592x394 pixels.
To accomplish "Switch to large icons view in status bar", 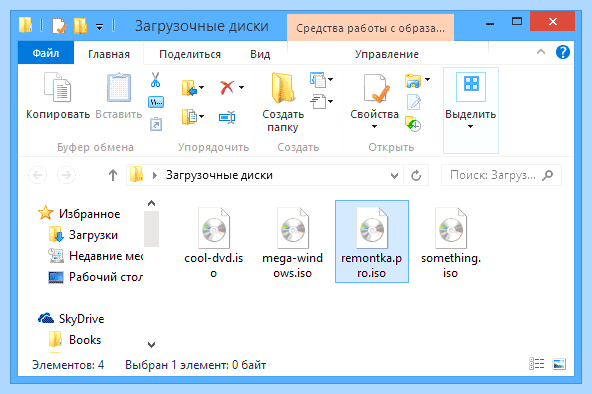I will point(559,364).
